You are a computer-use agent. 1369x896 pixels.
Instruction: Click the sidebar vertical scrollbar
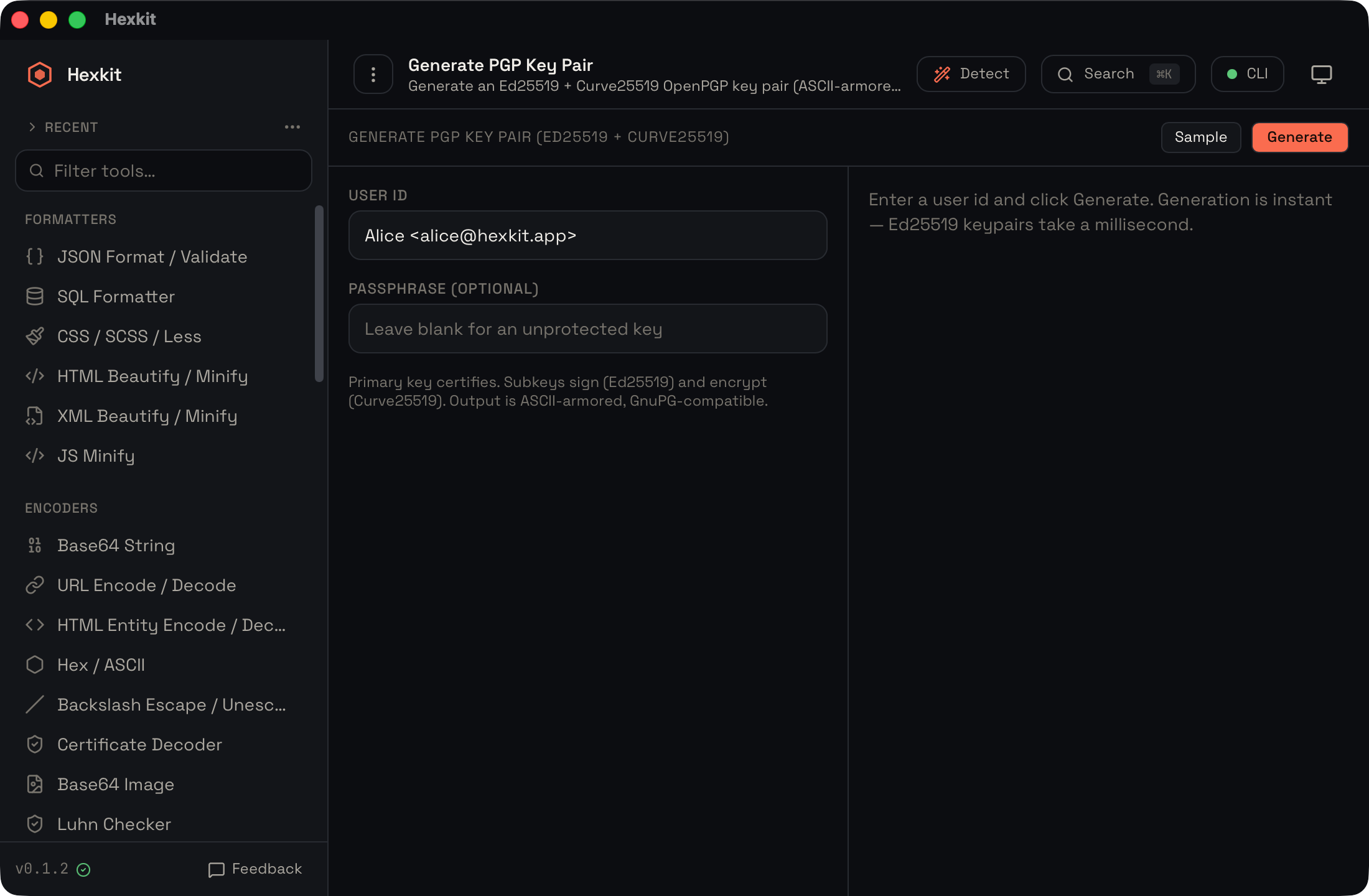pos(319,293)
